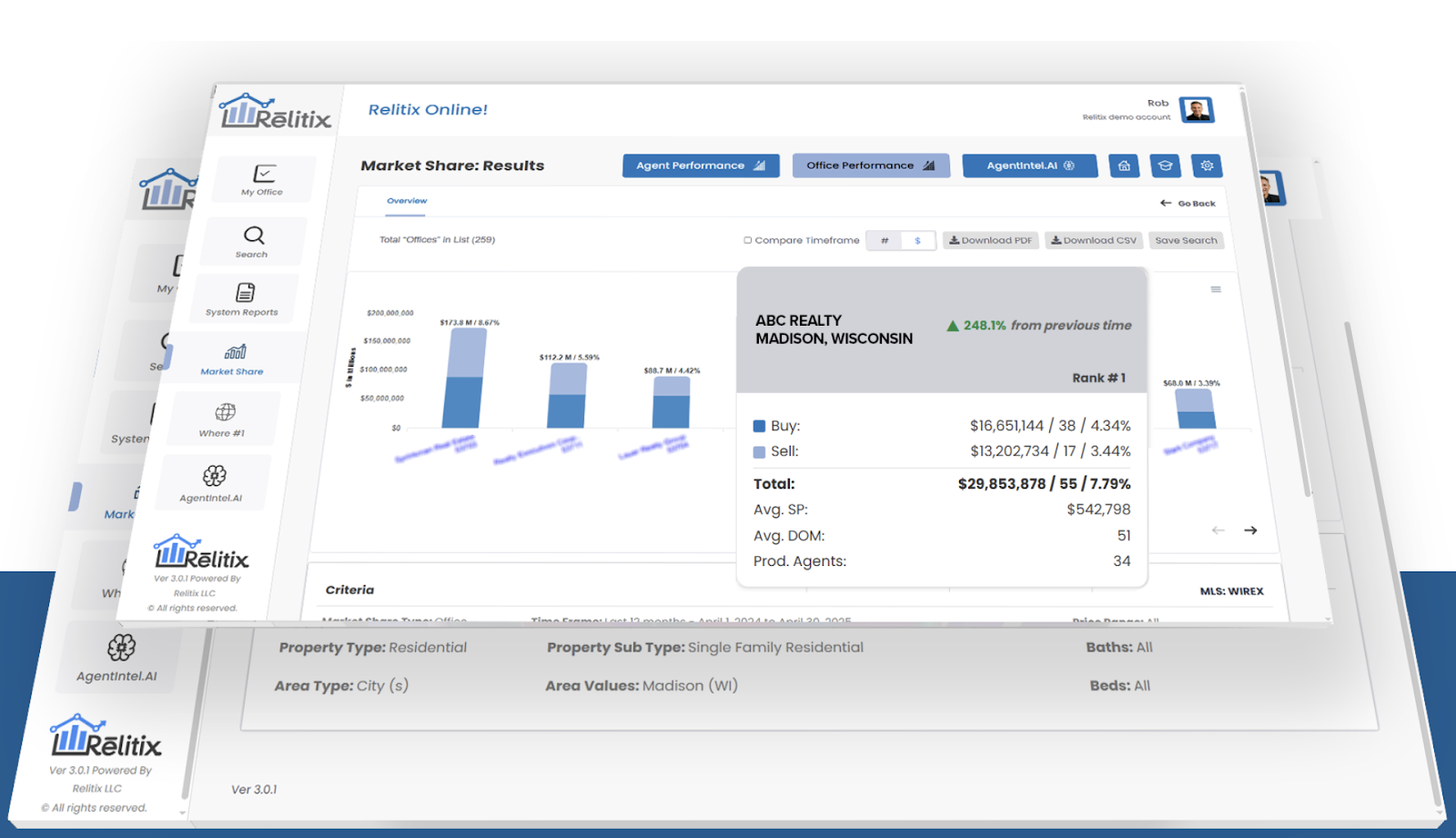Click the Market Share: Results heading
This screenshot has width=1456, height=838.
[x=452, y=166]
